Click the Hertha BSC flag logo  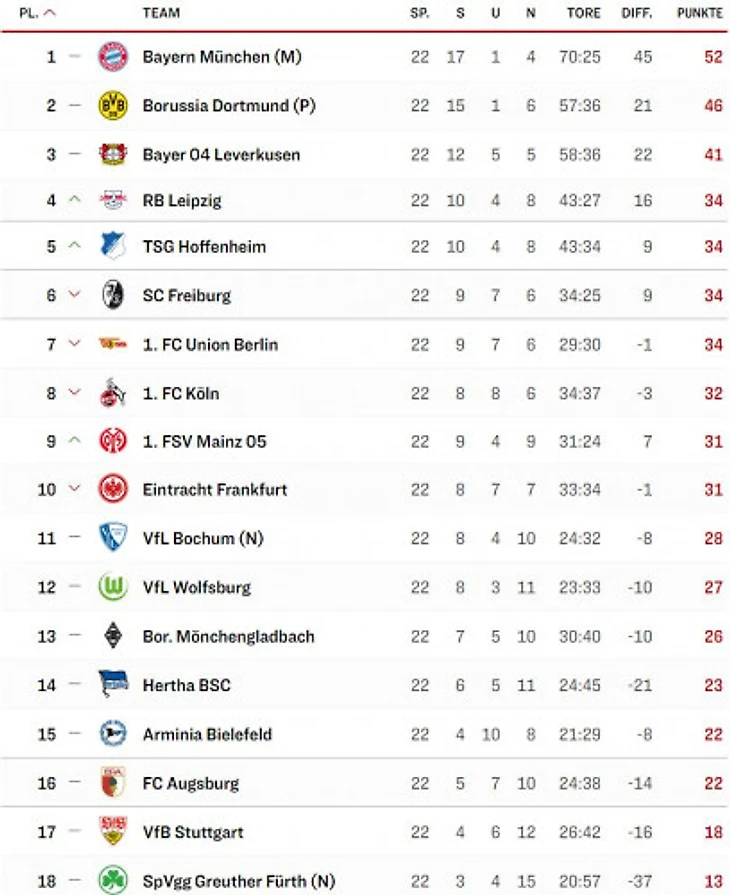[x=113, y=684]
